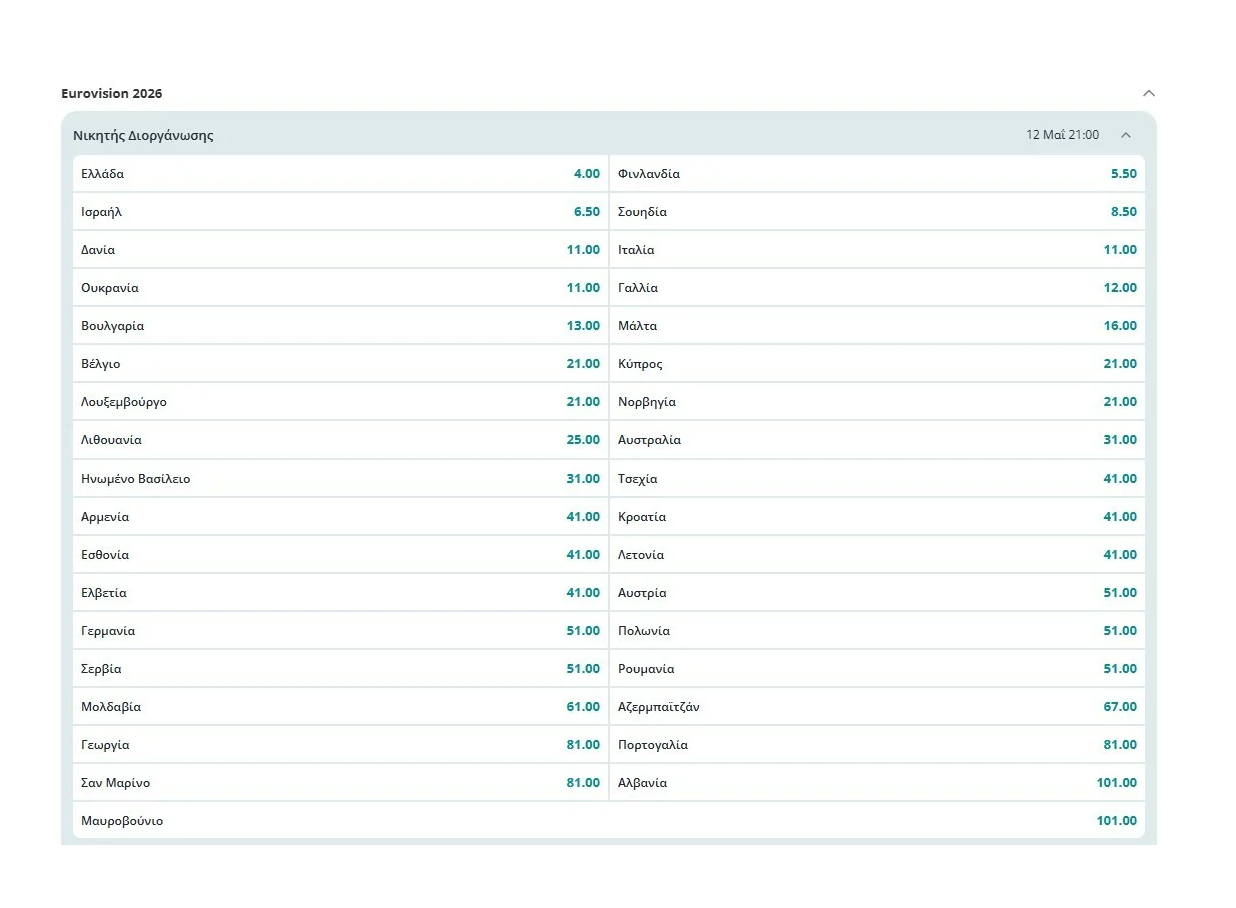This screenshot has width=1236, height=908.
Task: Collapse the Eurovision 2026 section
Action: click(1148, 93)
